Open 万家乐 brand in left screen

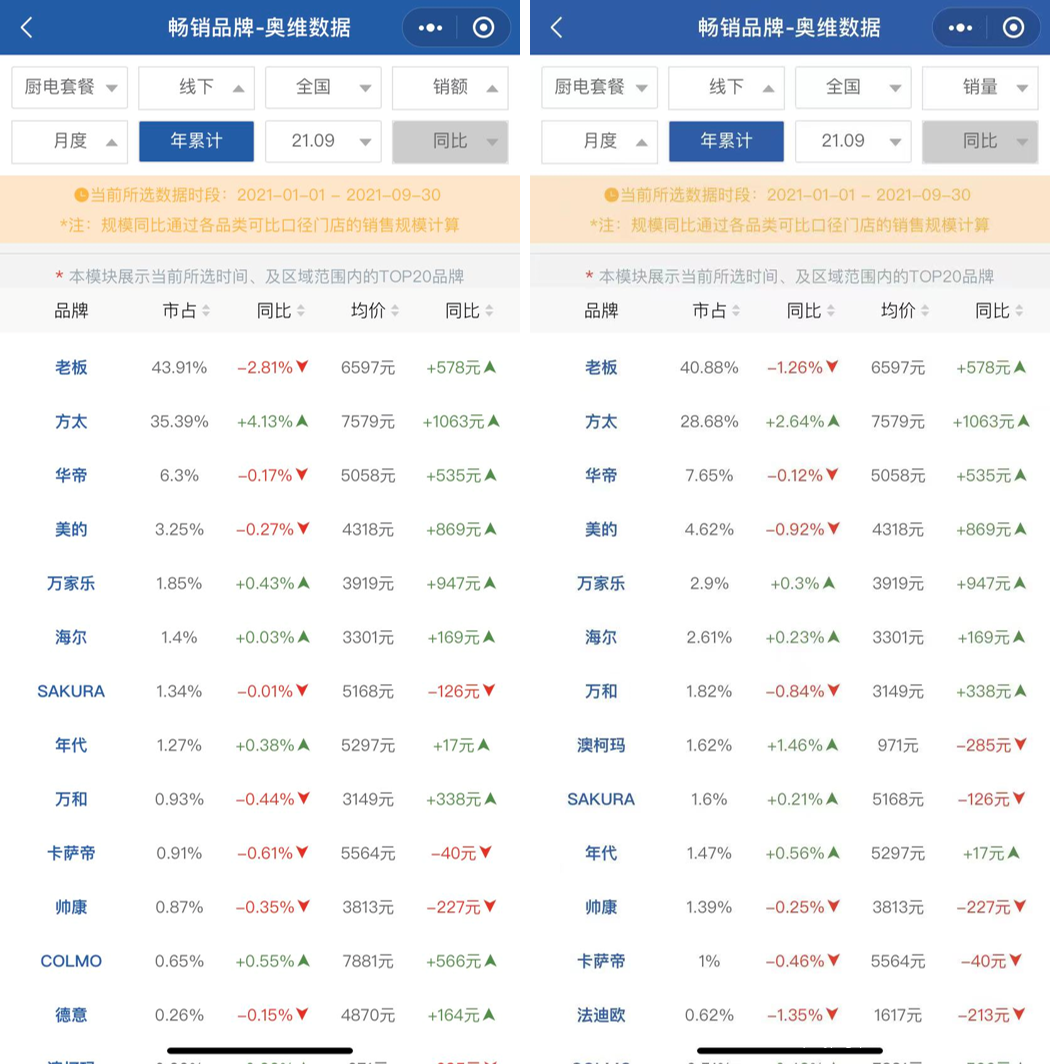coord(71,584)
